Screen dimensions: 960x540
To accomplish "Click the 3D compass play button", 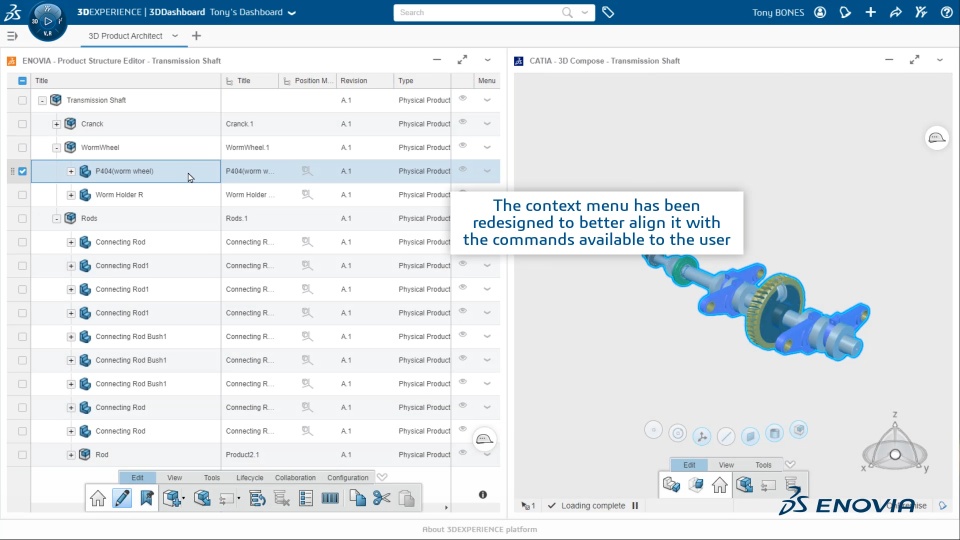I will click(48, 21).
